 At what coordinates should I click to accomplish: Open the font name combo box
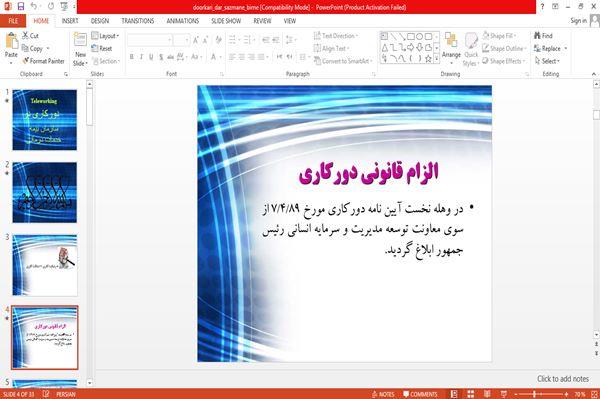click(x=149, y=40)
